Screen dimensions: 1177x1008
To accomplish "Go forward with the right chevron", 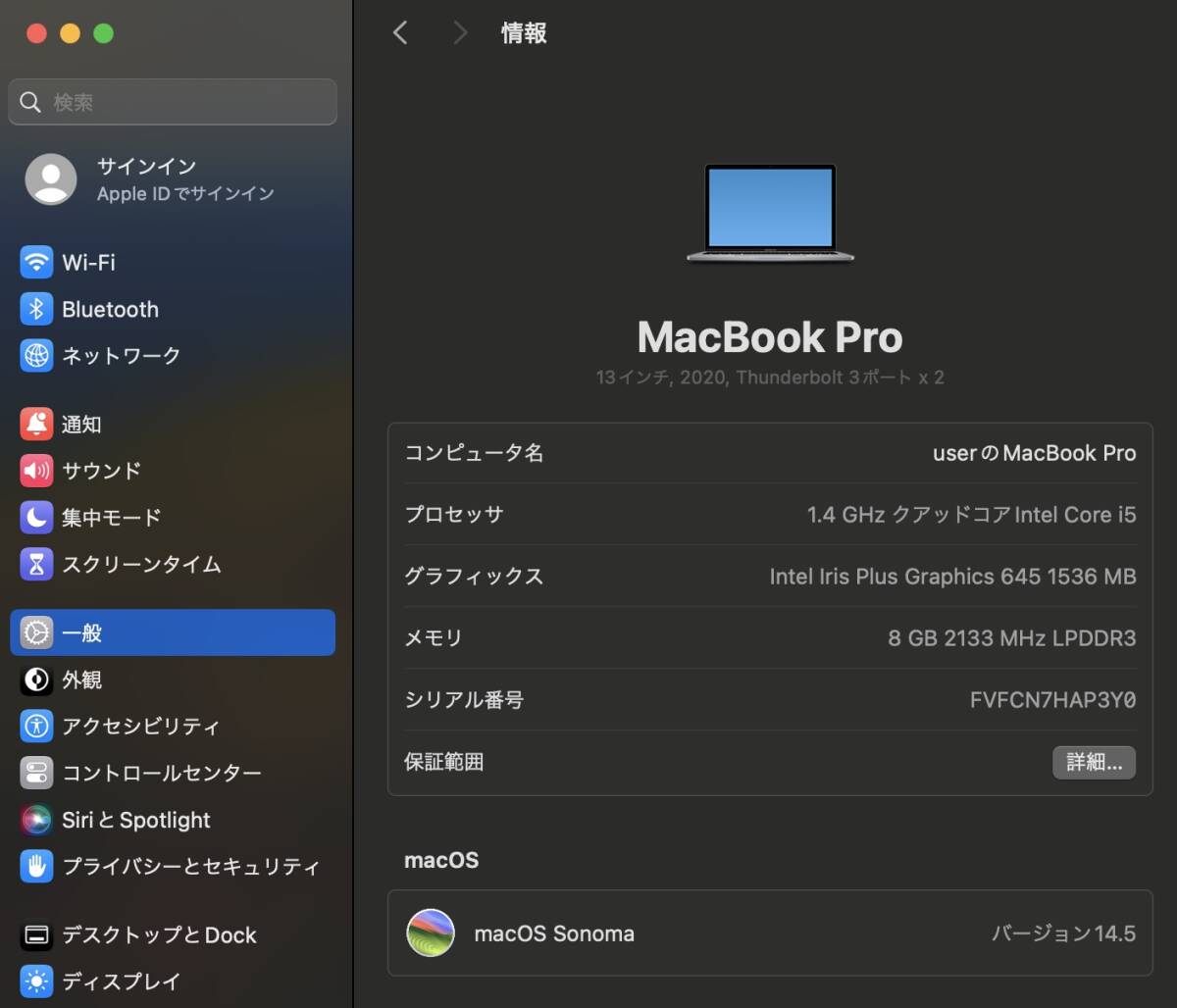I will pos(460,32).
